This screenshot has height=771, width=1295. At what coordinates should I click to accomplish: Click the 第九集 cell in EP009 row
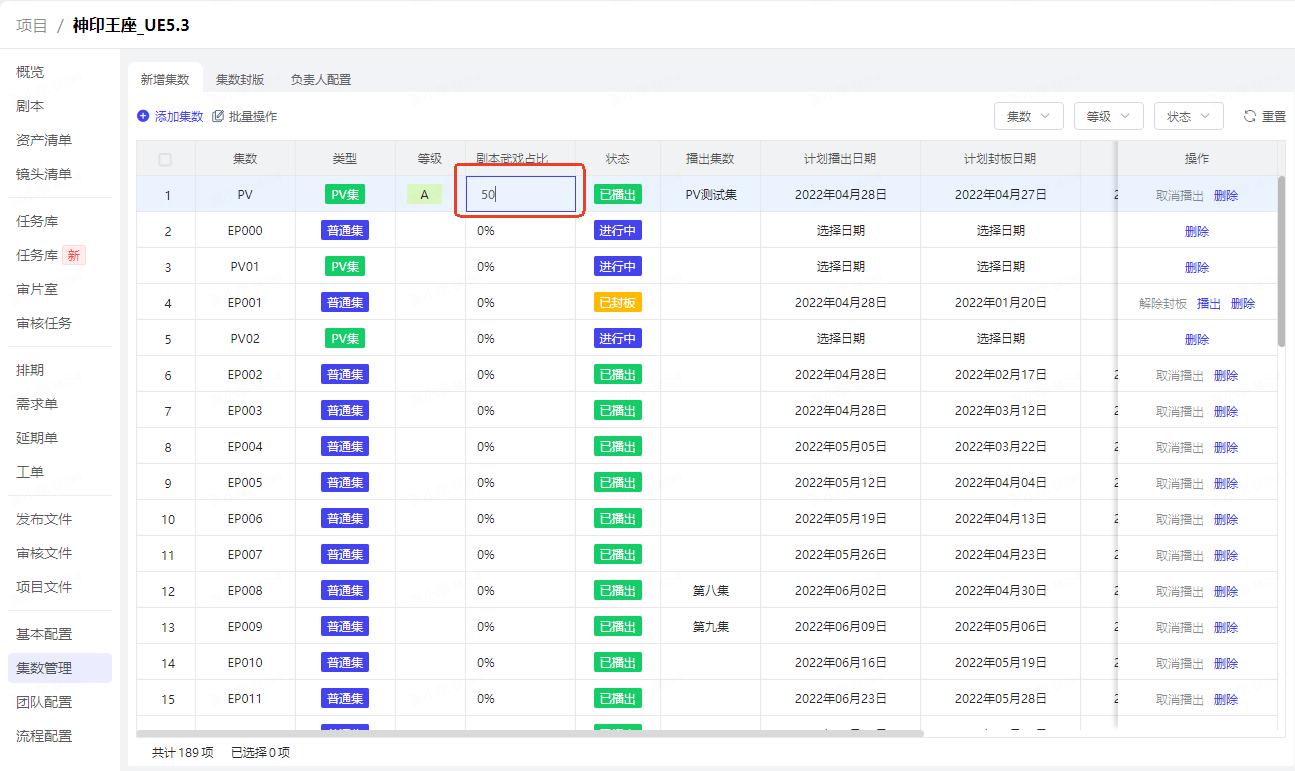[711, 627]
